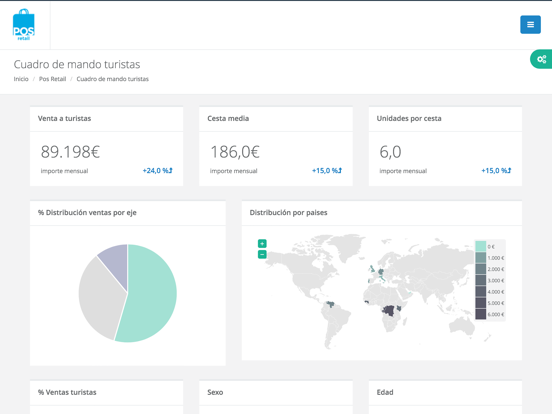Viewport: 552px width, 414px height.
Task: Click Venezuela highlighted on the map
Action: click(x=330, y=304)
